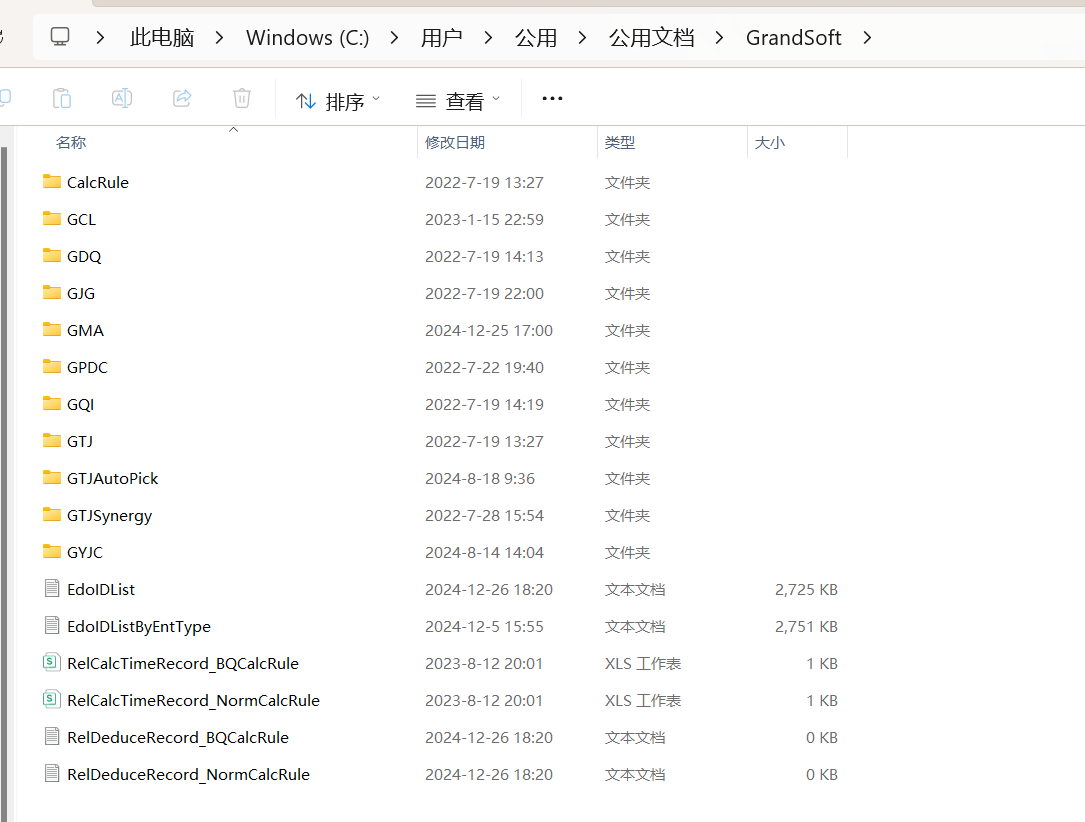Click the date 2023-1-15 22:59
The height and width of the screenshot is (822, 1085).
point(484,219)
